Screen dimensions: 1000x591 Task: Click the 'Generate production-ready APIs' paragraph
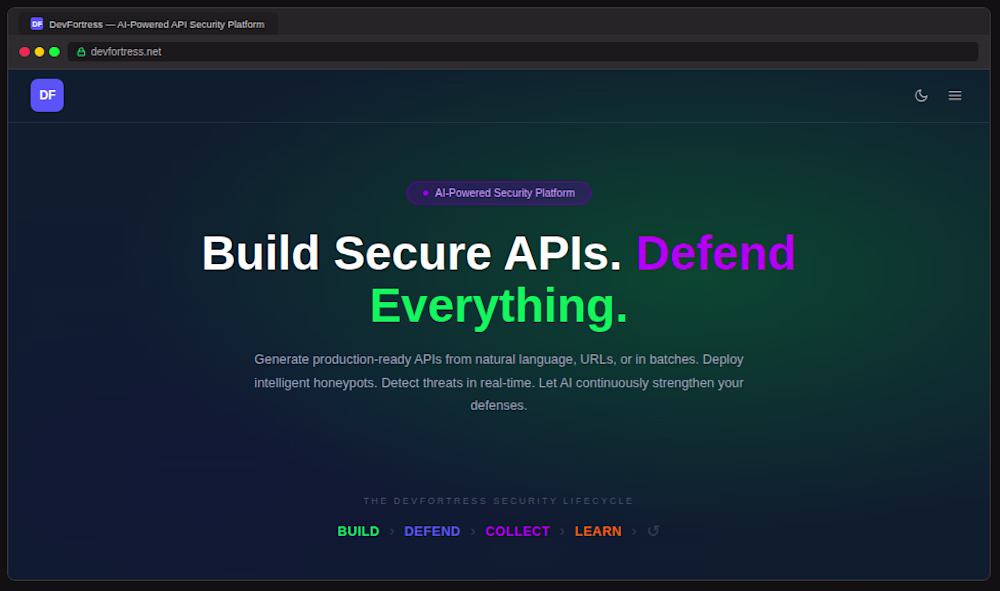(x=499, y=383)
